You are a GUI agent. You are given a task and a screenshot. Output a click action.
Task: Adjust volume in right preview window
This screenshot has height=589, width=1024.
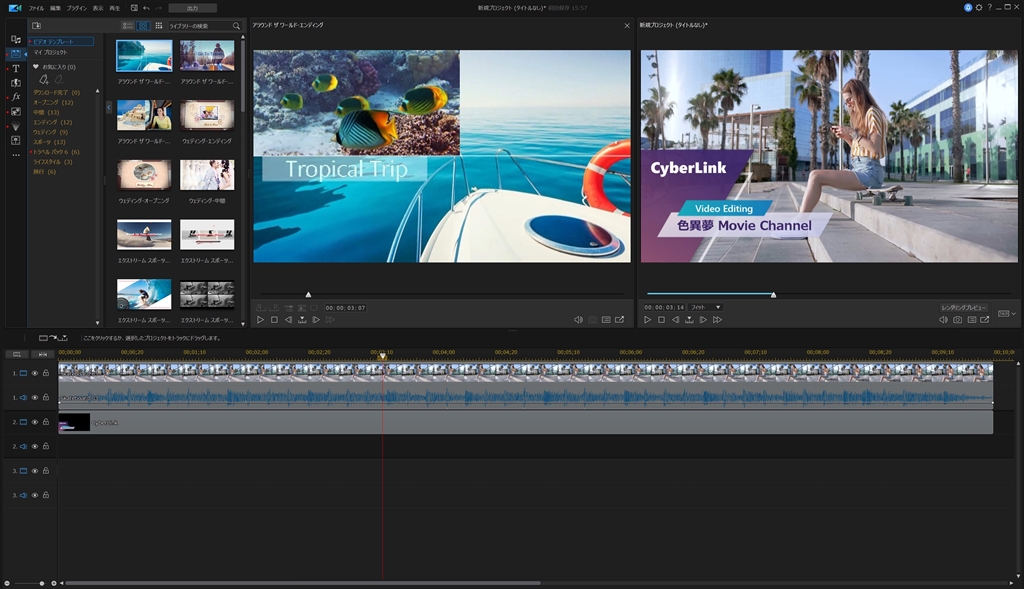coord(943,320)
